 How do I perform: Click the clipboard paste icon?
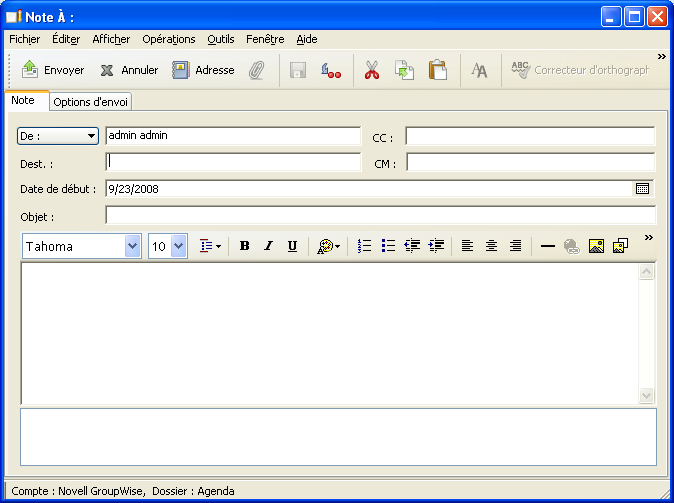click(x=438, y=70)
